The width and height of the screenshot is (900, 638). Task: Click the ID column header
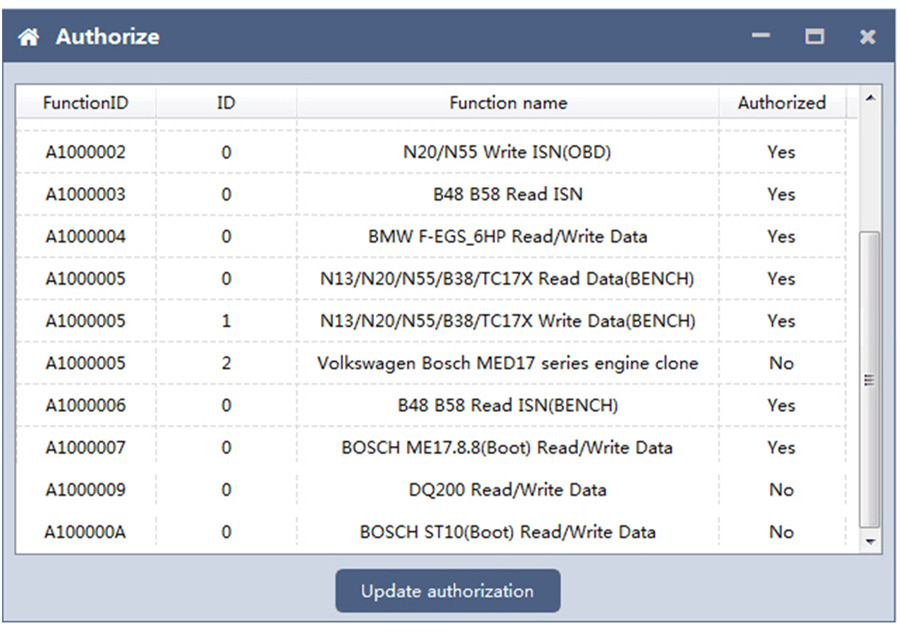226,103
